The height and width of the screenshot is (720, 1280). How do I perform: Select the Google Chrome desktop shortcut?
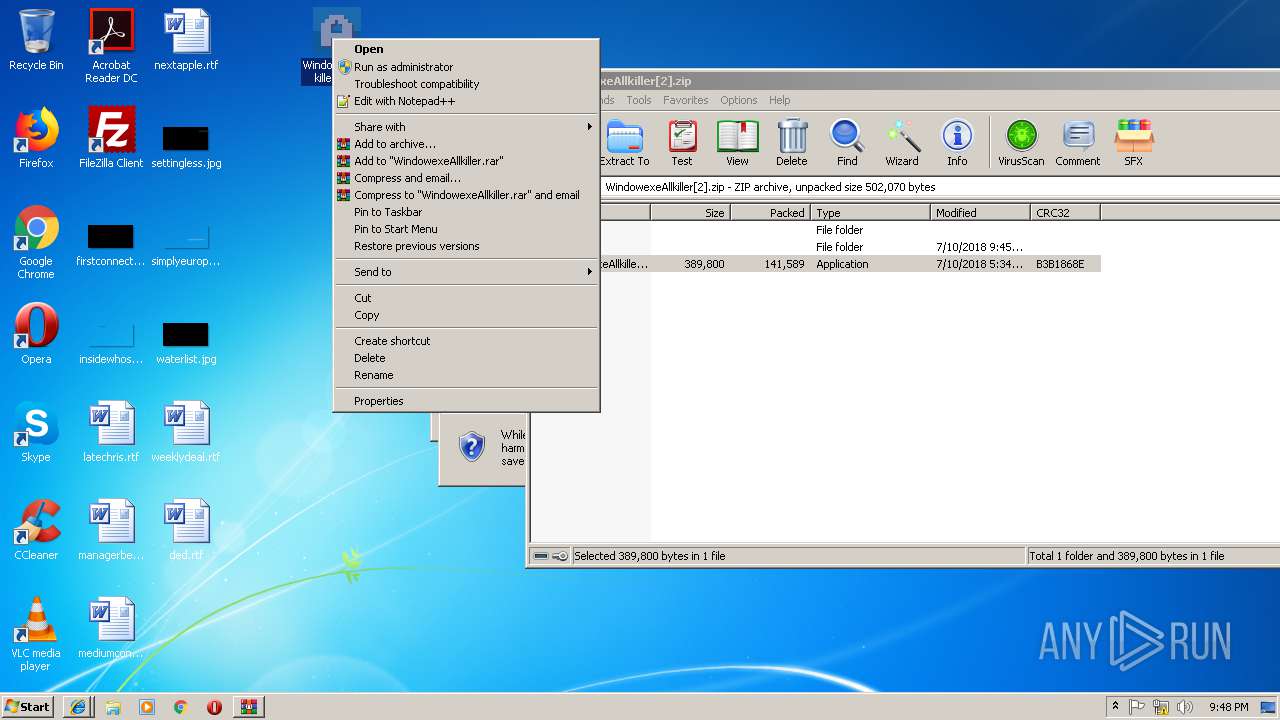(36, 242)
